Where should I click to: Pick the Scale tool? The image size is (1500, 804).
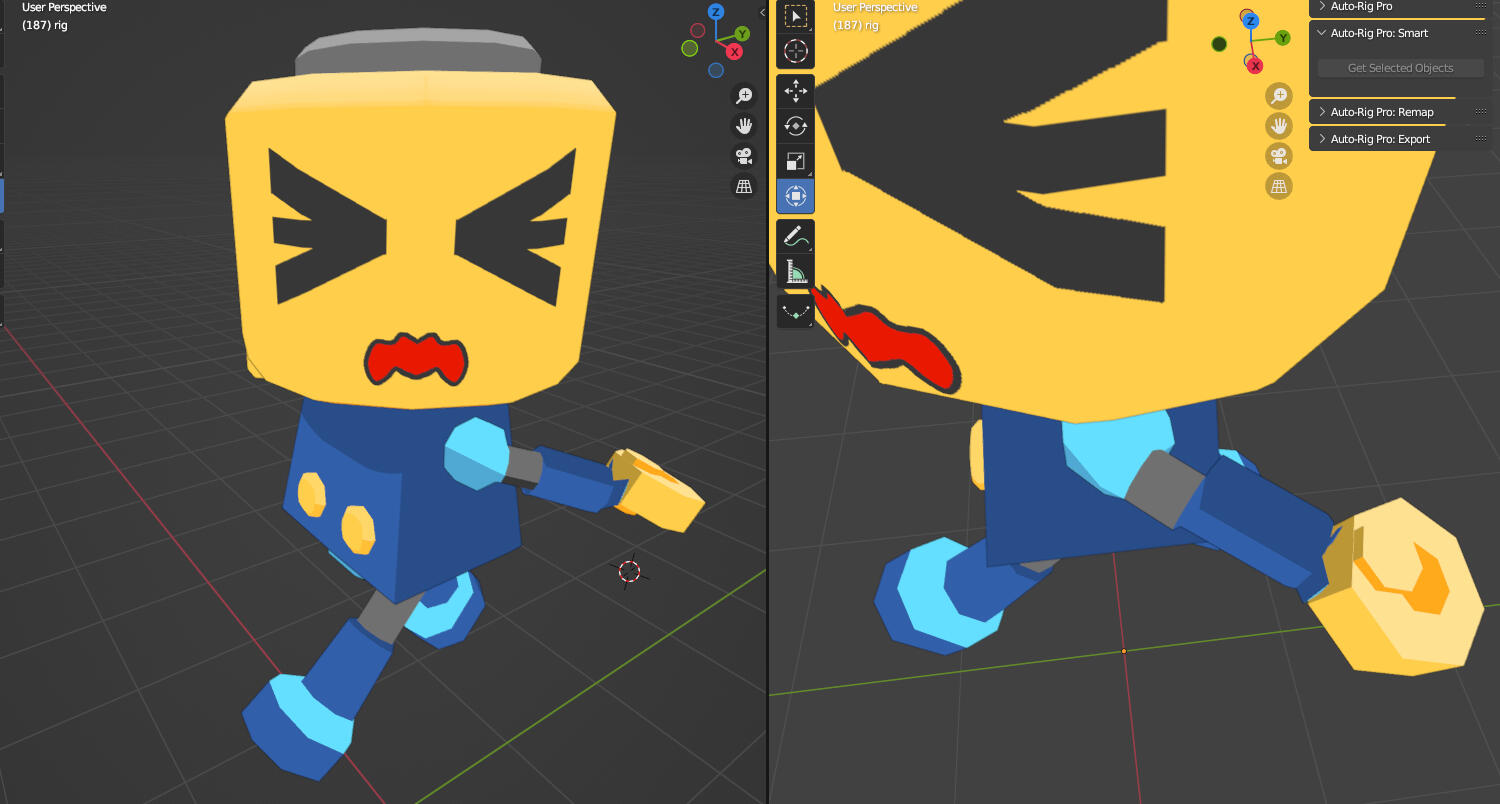tap(795, 161)
